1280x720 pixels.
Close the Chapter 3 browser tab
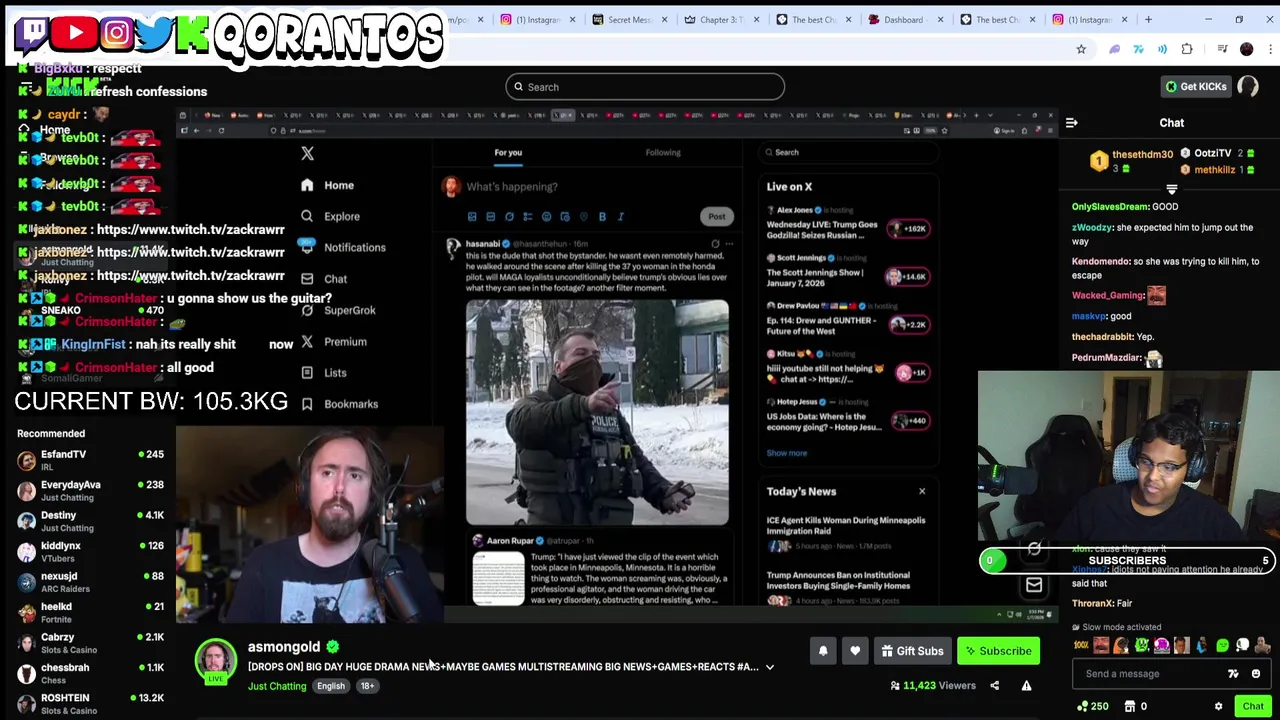[756, 19]
